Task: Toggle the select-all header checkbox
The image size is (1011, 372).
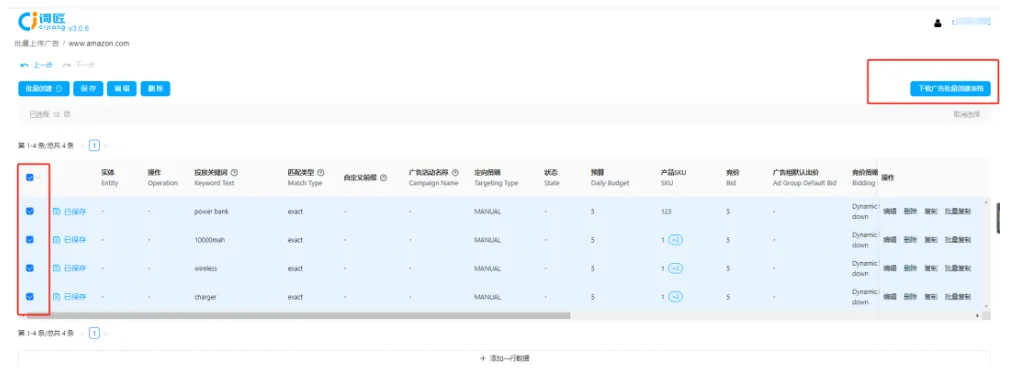Action: (30, 178)
